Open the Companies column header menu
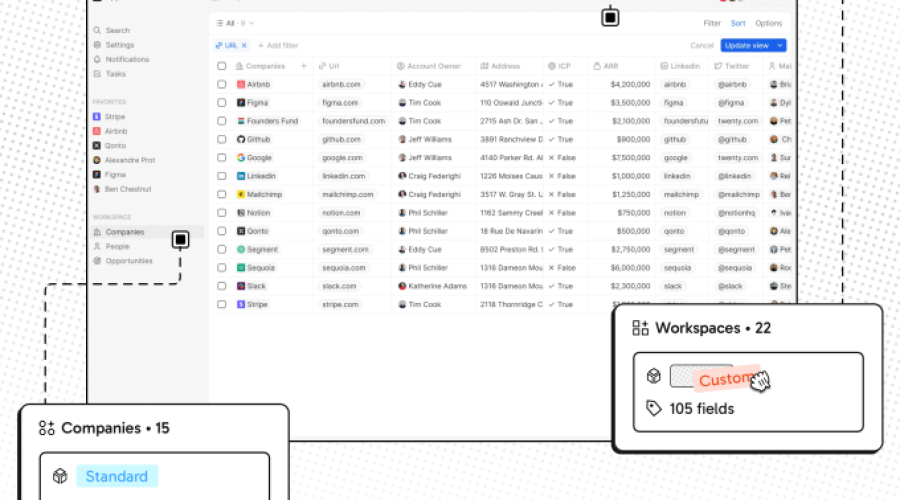Image resolution: width=900 pixels, height=500 pixels. tap(261, 66)
